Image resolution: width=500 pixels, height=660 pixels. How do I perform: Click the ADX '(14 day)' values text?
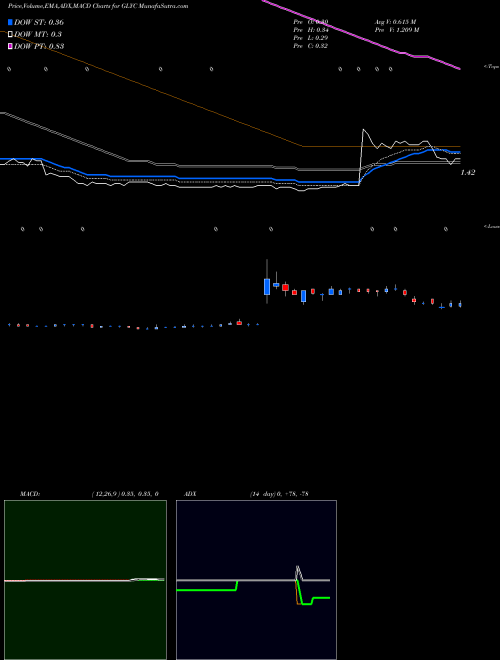coord(279,494)
